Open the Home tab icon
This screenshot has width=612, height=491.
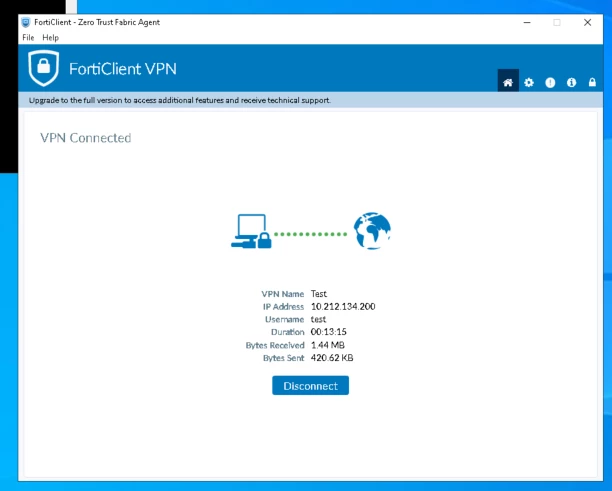click(508, 82)
